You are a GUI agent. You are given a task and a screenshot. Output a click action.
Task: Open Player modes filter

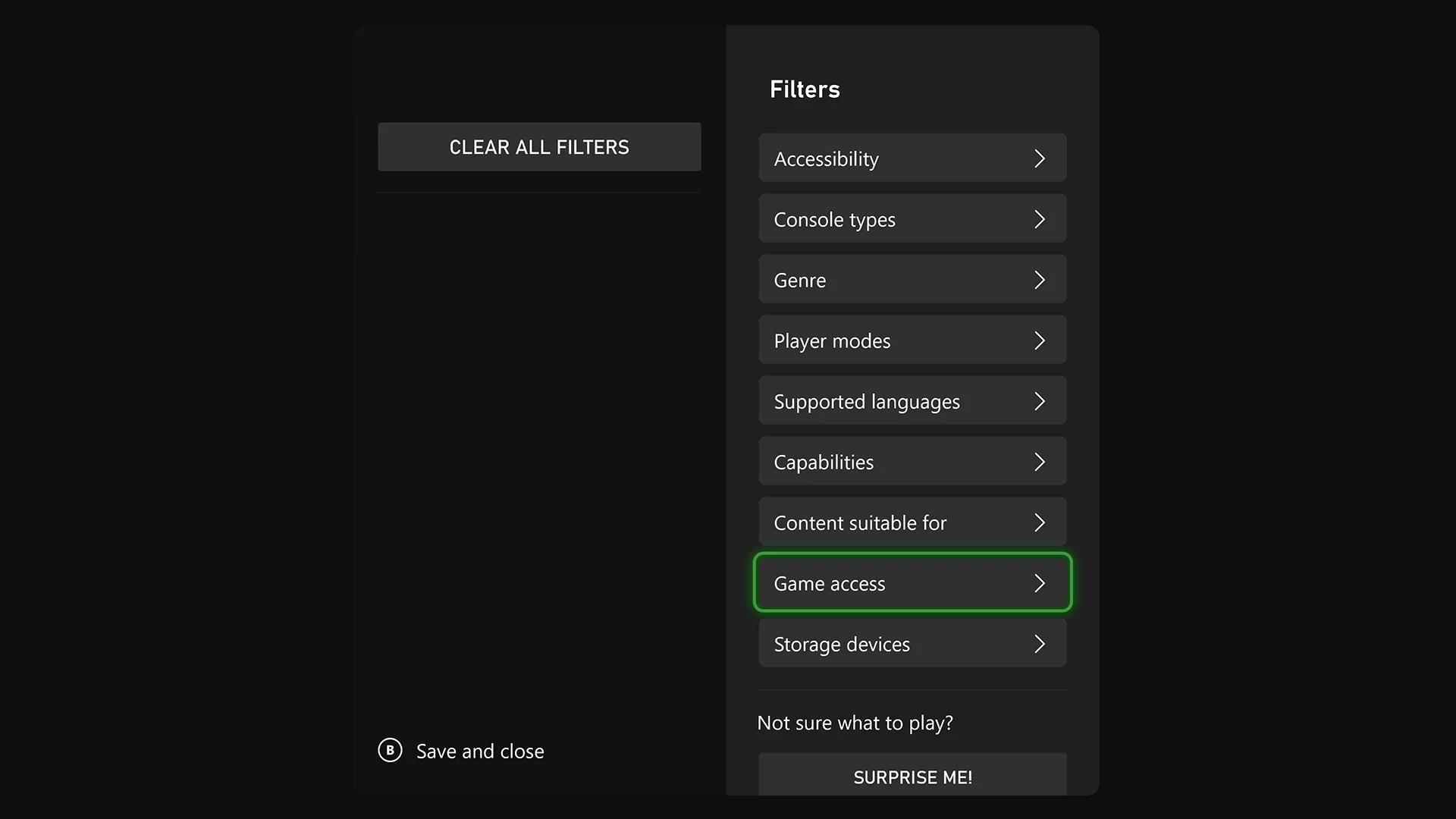(912, 340)
